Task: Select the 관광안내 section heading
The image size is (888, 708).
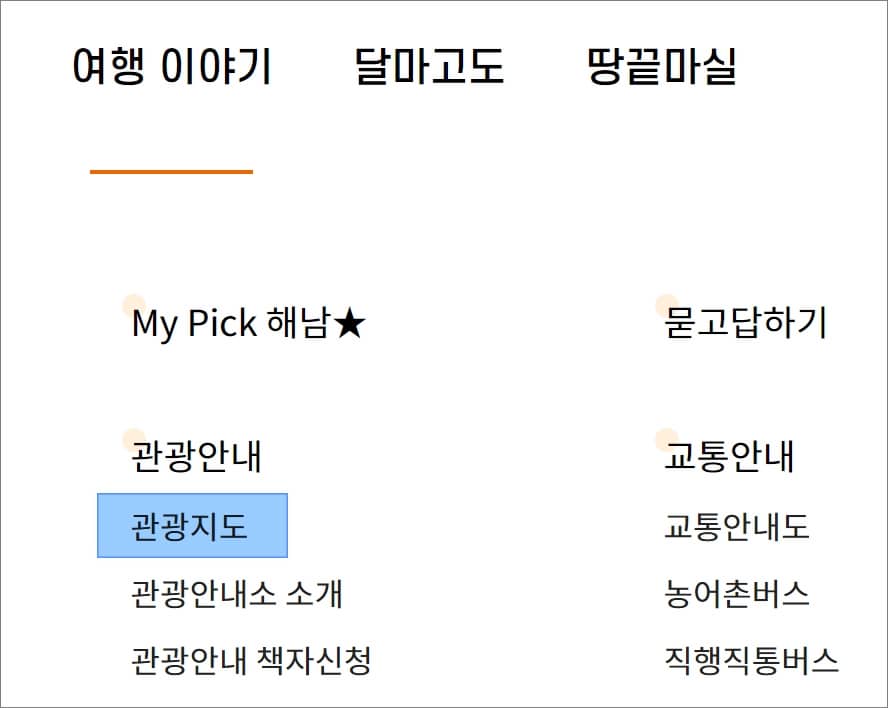Action: (196, 457)
